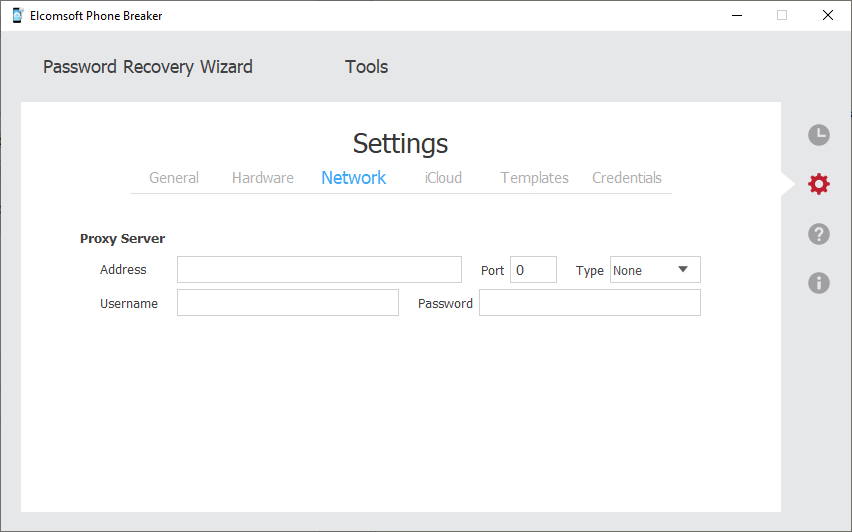The width and height of the screenshot is (852, 532).
Task: Minimize the Phone Breaker window
Action: click(x=736, y=15)
